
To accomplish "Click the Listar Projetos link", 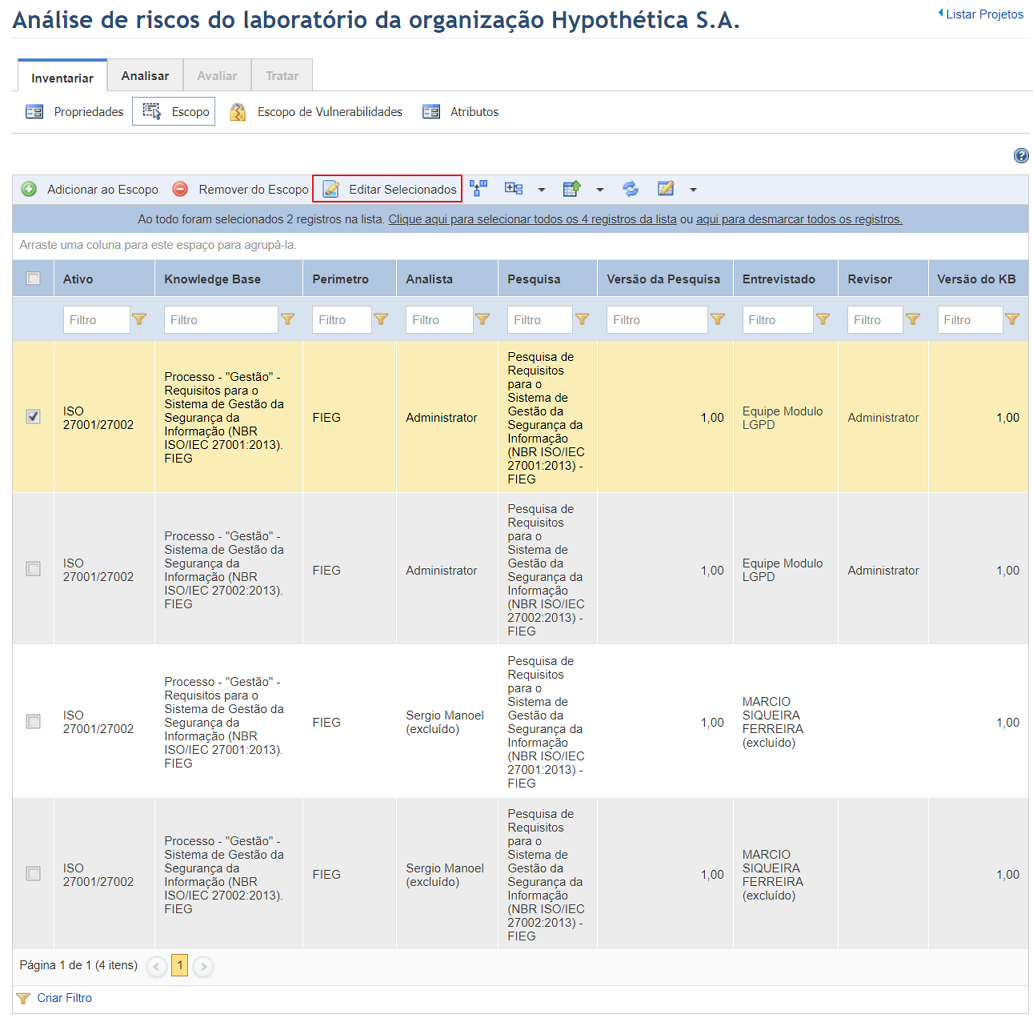I will [984, 14].
